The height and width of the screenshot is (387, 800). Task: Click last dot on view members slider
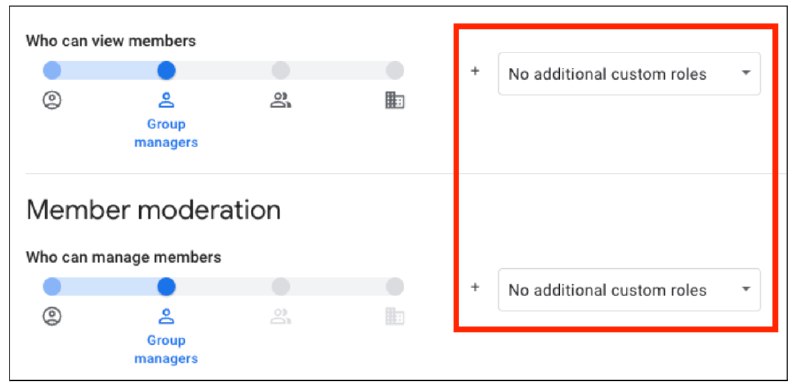pyautogui.click(x=394, y=70)
